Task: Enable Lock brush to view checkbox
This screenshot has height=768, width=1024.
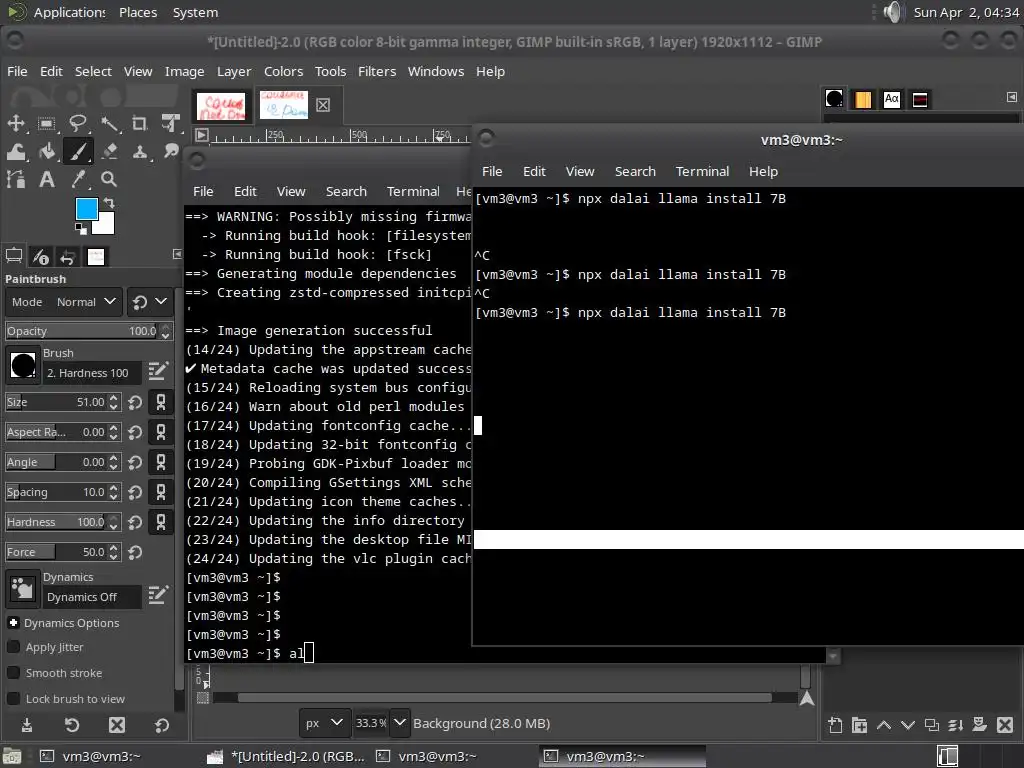Action: tap(13, 699)
